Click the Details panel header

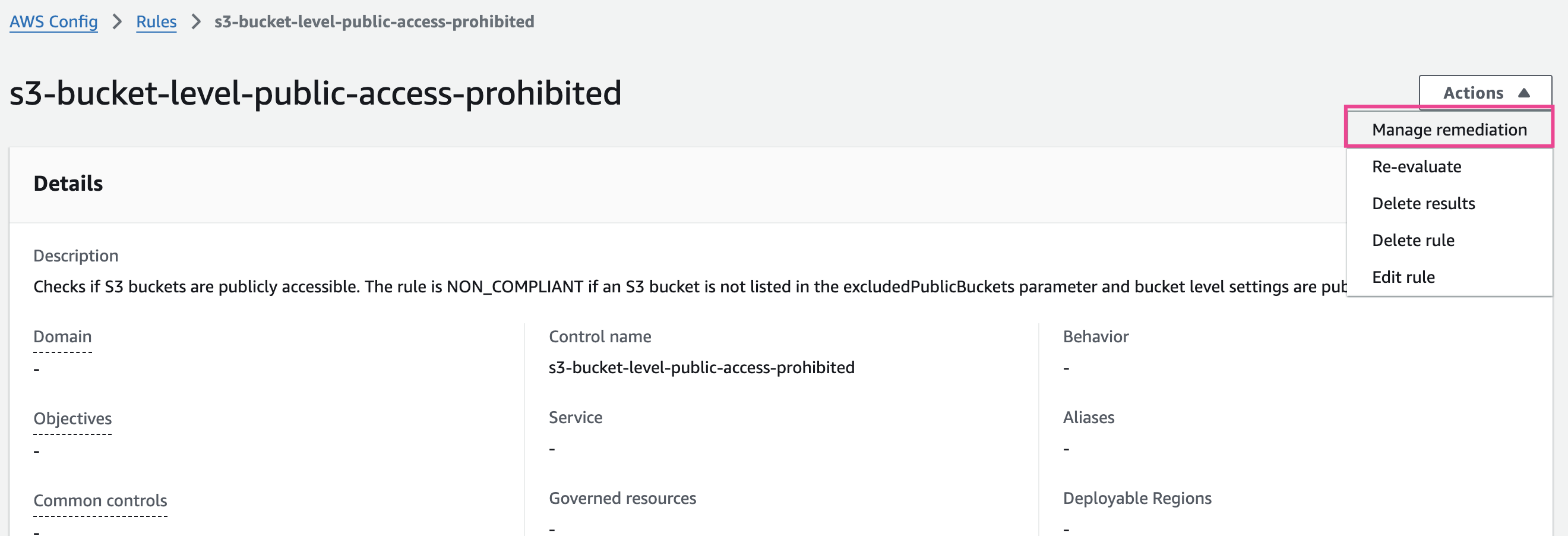tap(68, 184)
